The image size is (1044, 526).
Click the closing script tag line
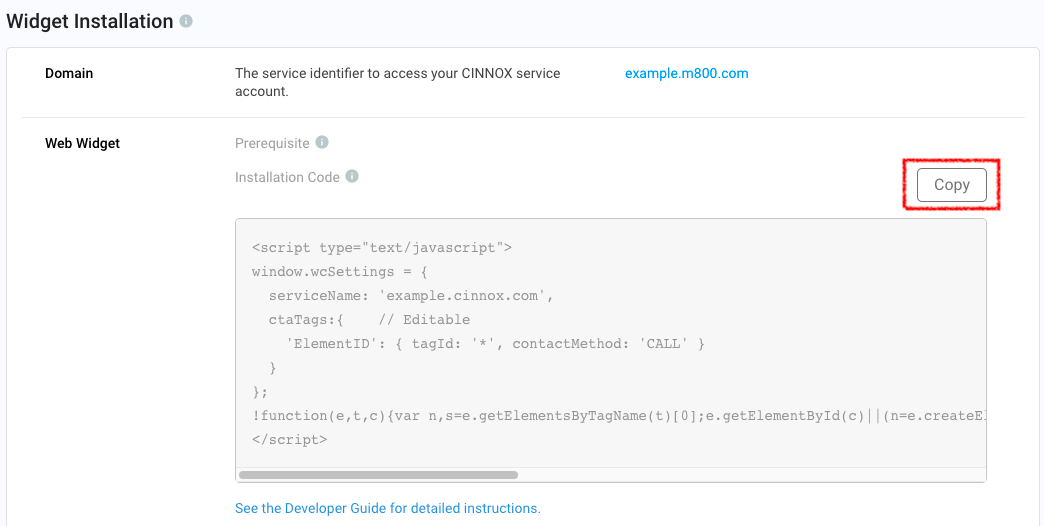289,440
